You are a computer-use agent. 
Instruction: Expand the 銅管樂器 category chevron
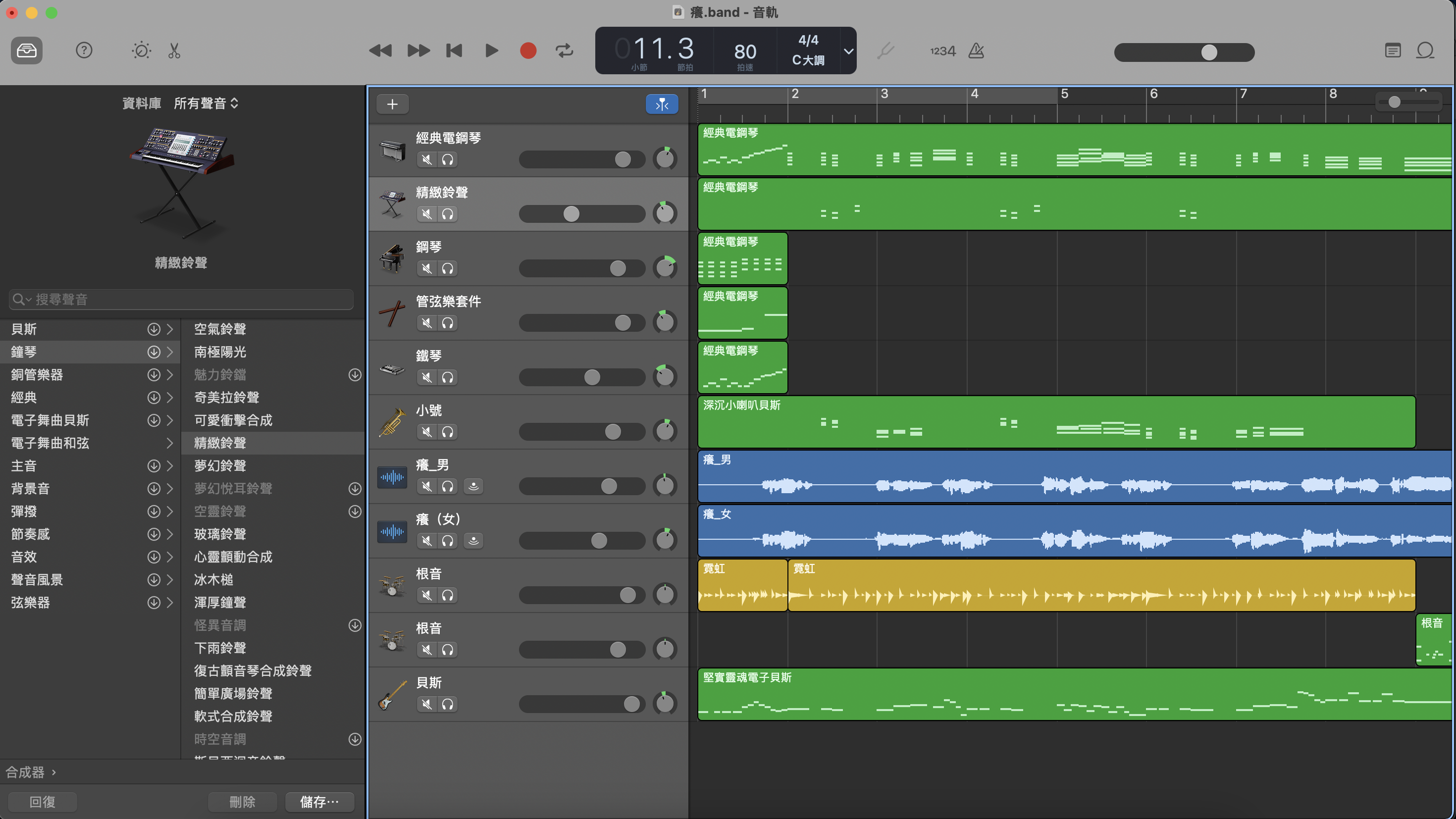(169, 375)
